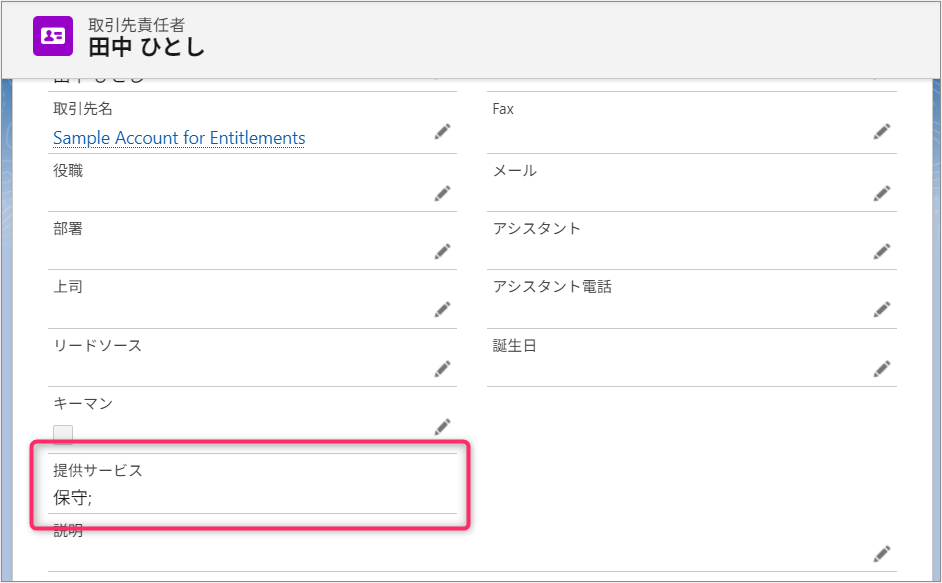
Task: Click the 提供サービス field label
Action: coord(98,470)
